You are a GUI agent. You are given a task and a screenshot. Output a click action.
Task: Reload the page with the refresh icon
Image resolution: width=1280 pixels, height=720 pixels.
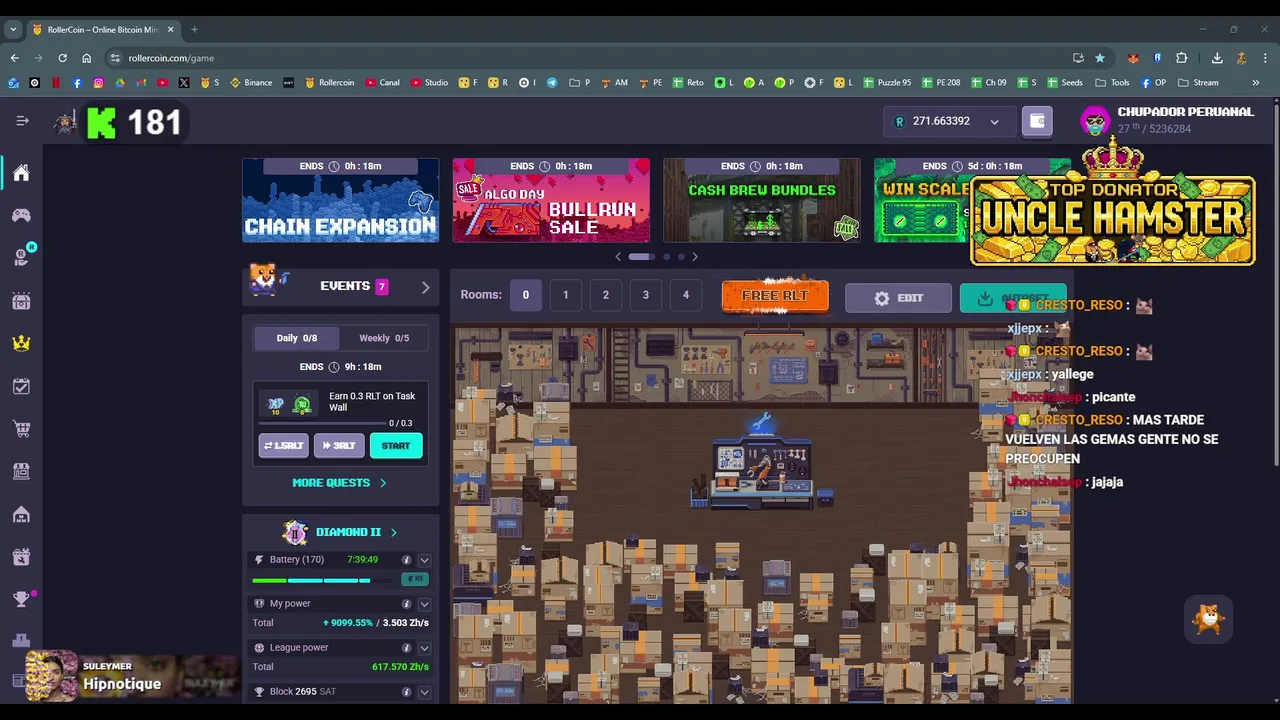pos(62,58)
